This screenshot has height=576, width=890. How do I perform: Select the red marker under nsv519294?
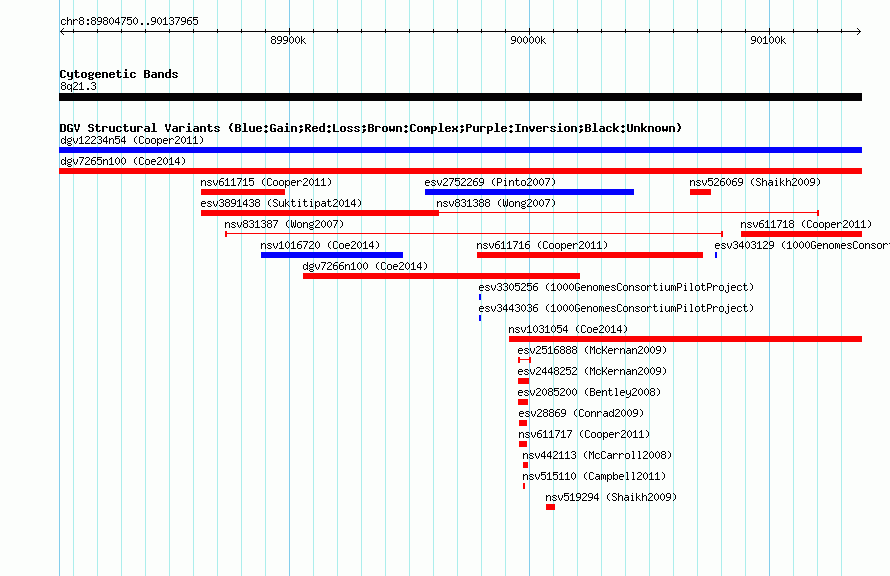[x=551, y=507]
